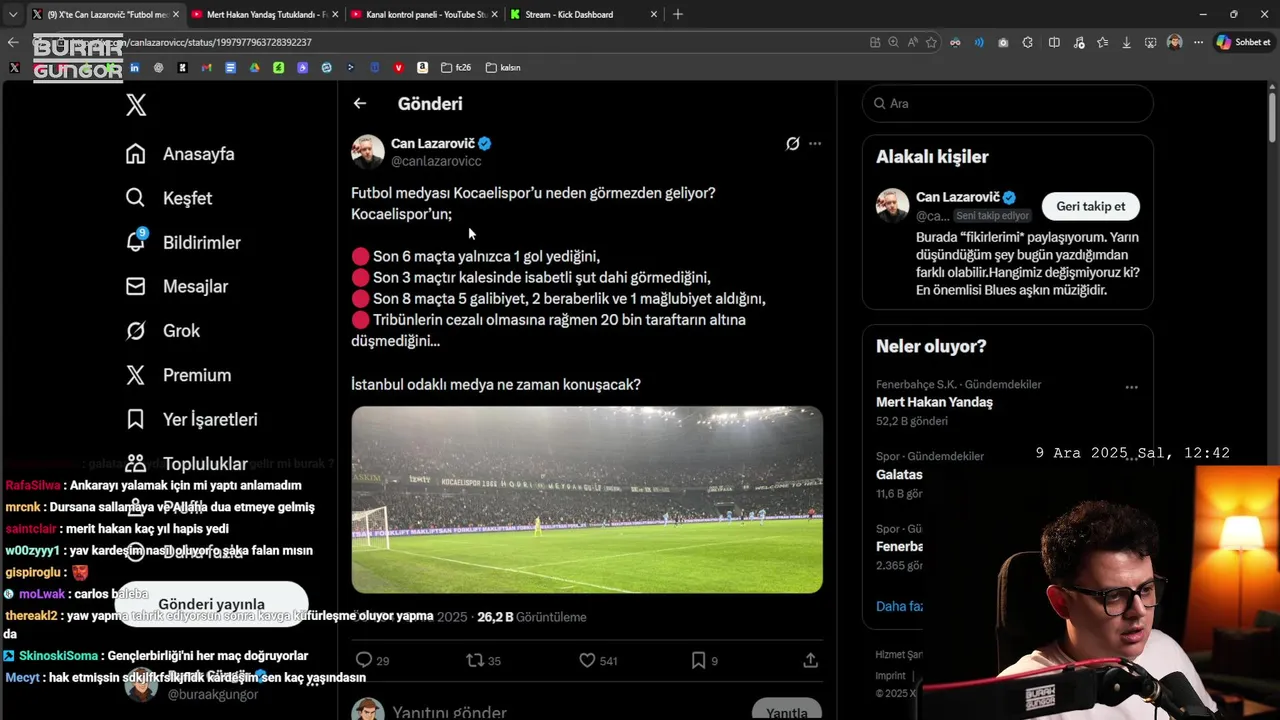The width and height of the screenshot is (1280, 720).
Task: Open more options for Mert Hakan Yandaş trend
Action: click(x=1132, y=387)
